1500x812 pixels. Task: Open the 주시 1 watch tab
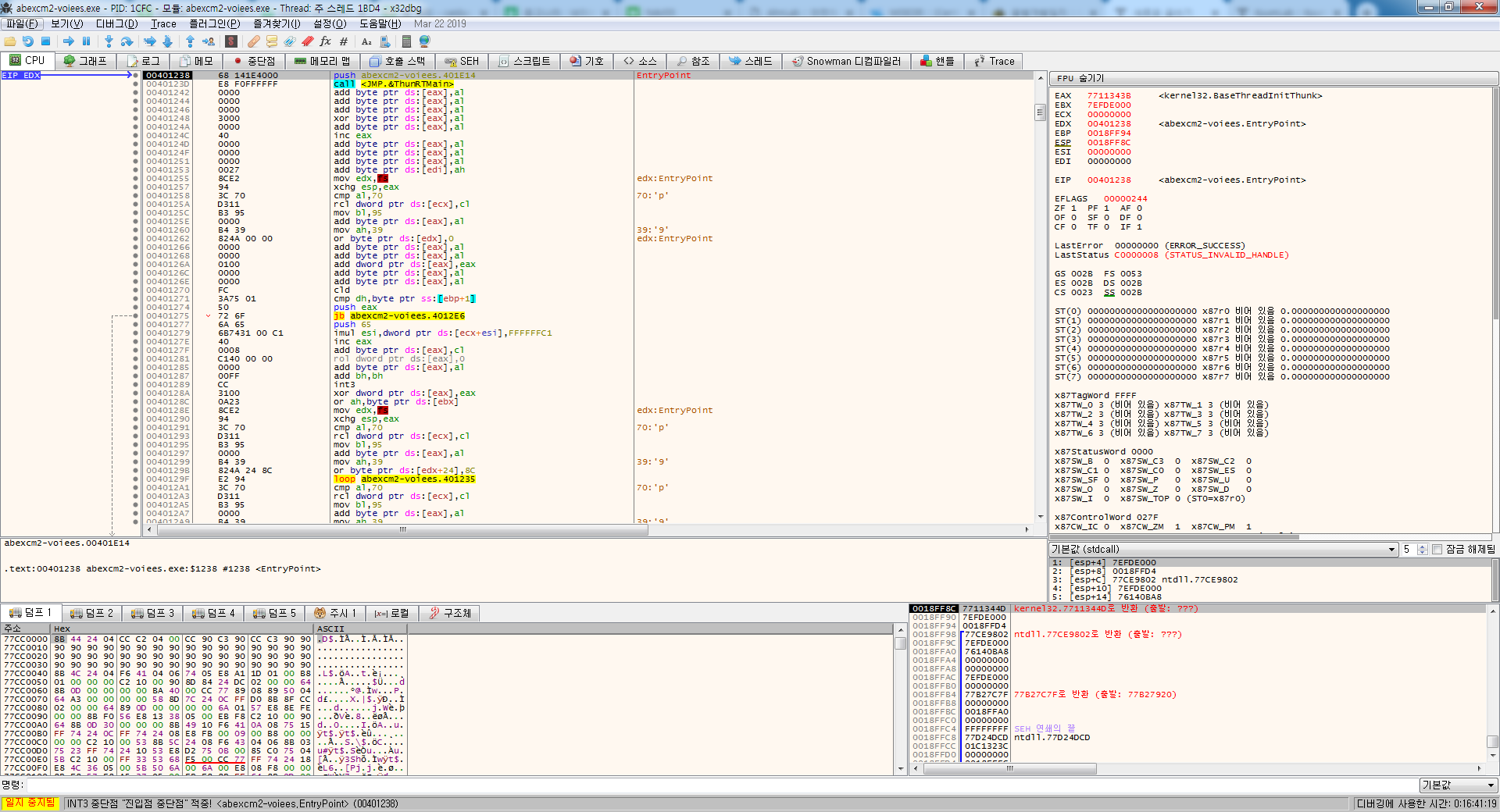pyautogui.click(x=335, y=613)
